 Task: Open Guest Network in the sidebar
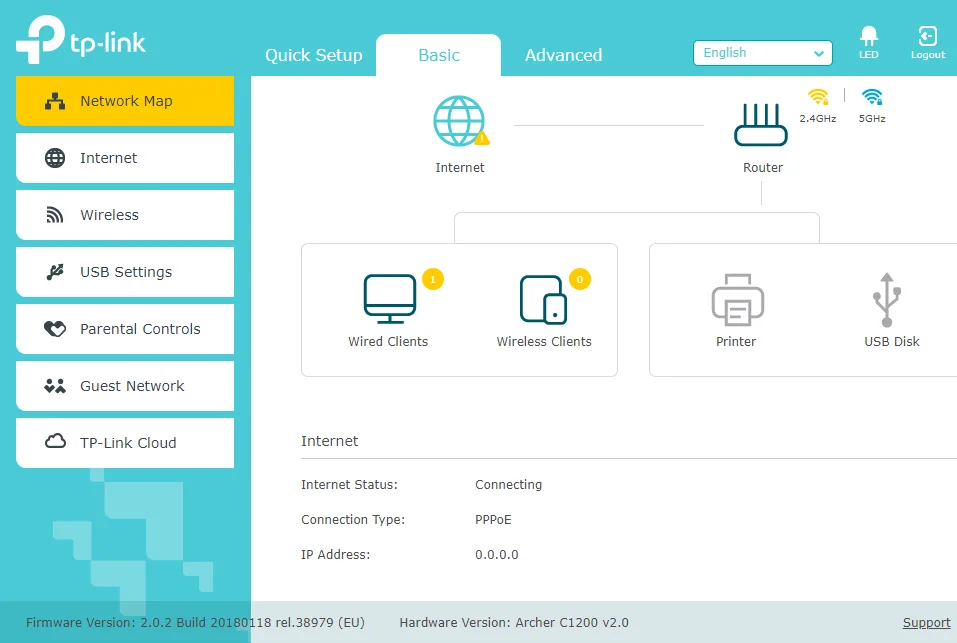coord(125,386)
